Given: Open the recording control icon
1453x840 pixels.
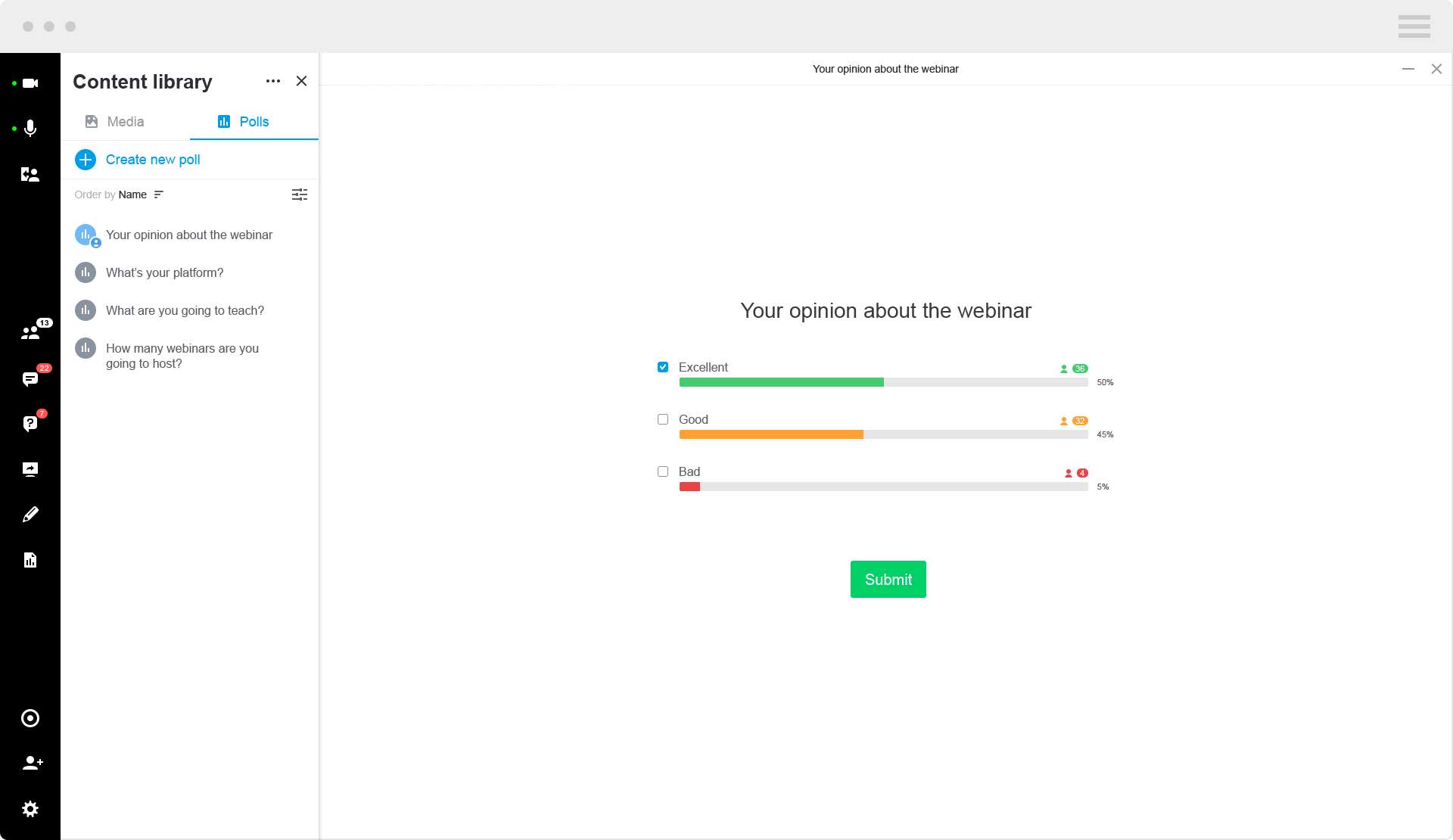Looking at the screenshot, I should pyautogui.click(x=30, y=717).
